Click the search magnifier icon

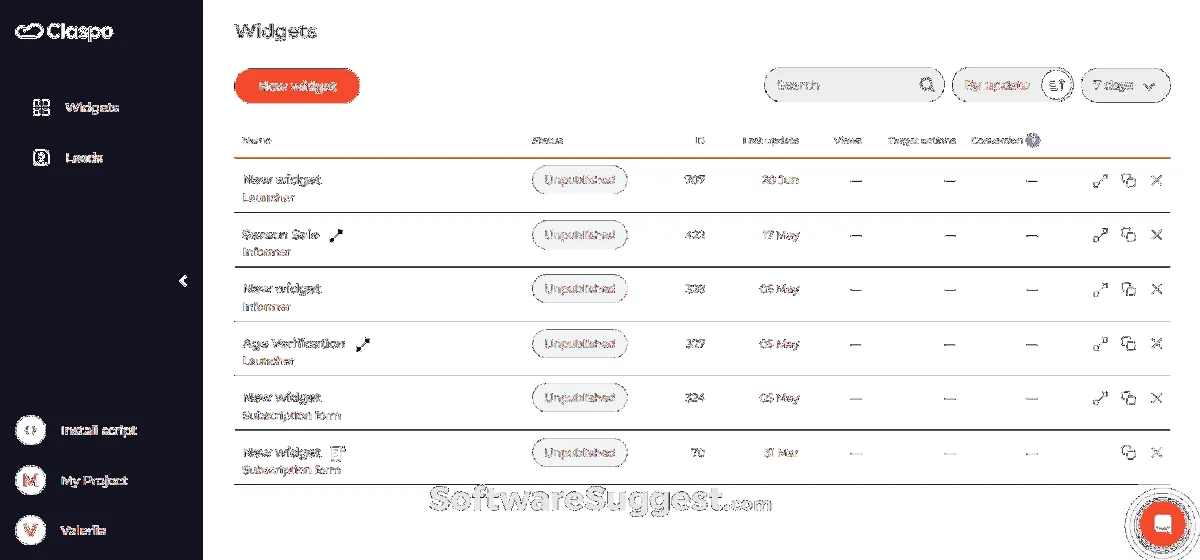click(x=927, y=85)
